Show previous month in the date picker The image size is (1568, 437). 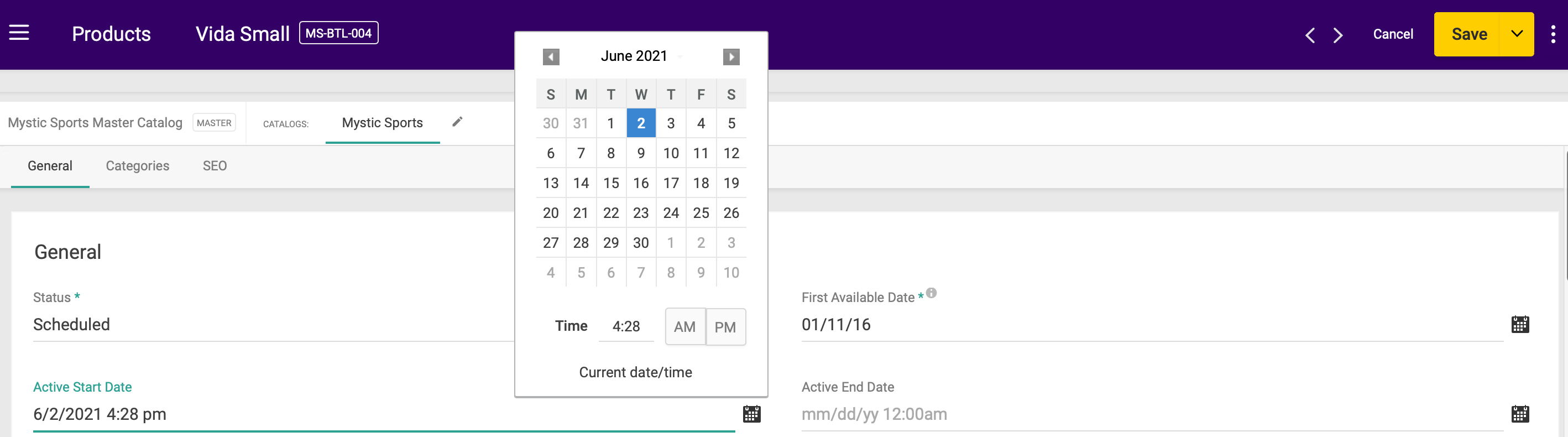551,56
